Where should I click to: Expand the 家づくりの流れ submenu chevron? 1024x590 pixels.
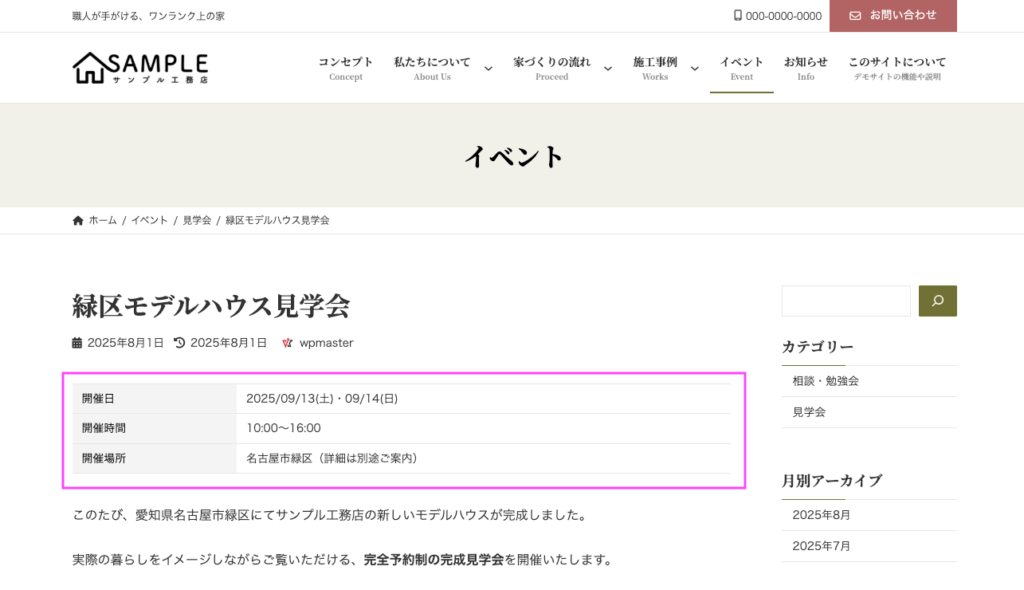(608, 69)
